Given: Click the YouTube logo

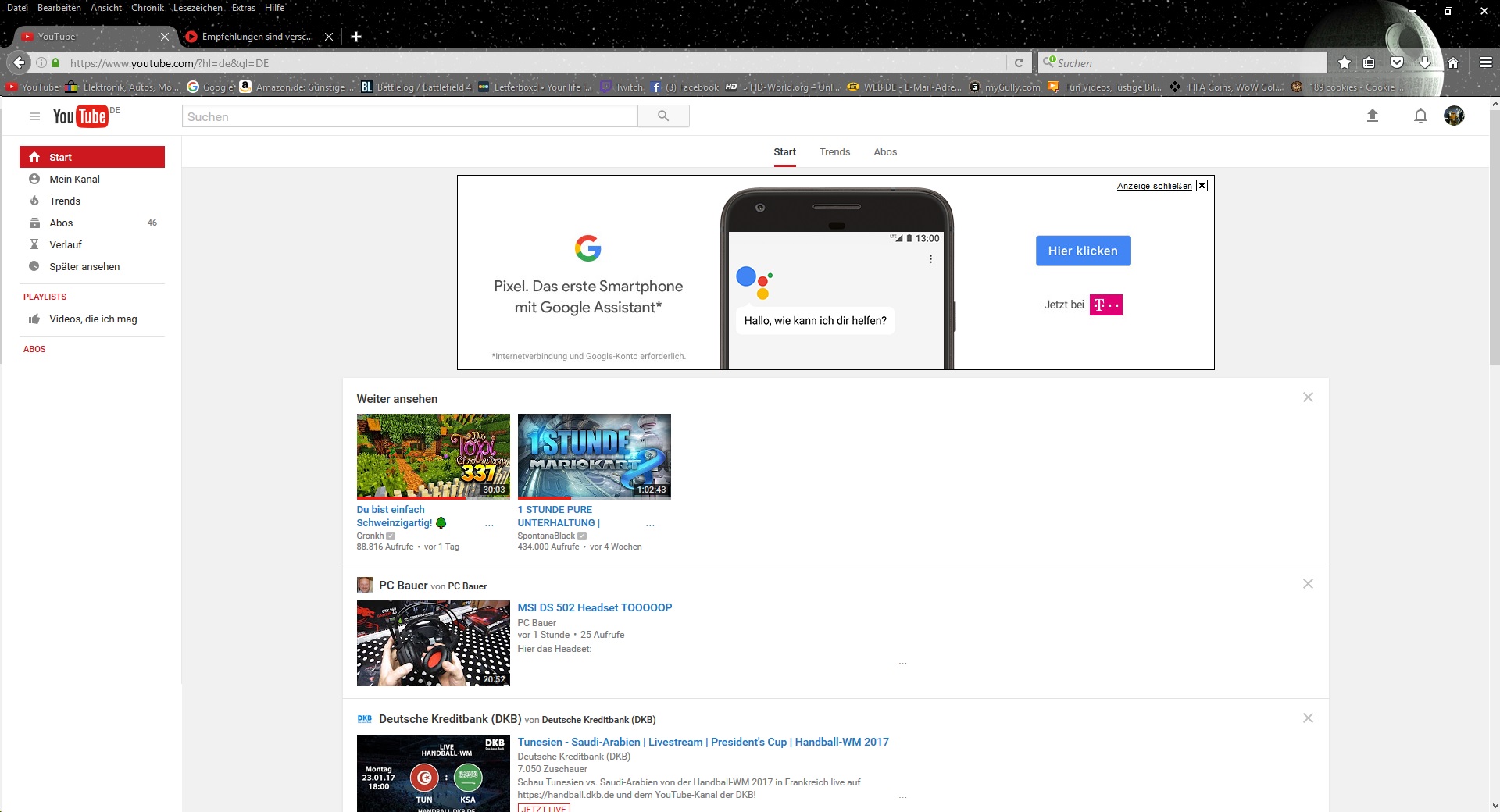Looking at the screenshot, I should tap(80, 116).
